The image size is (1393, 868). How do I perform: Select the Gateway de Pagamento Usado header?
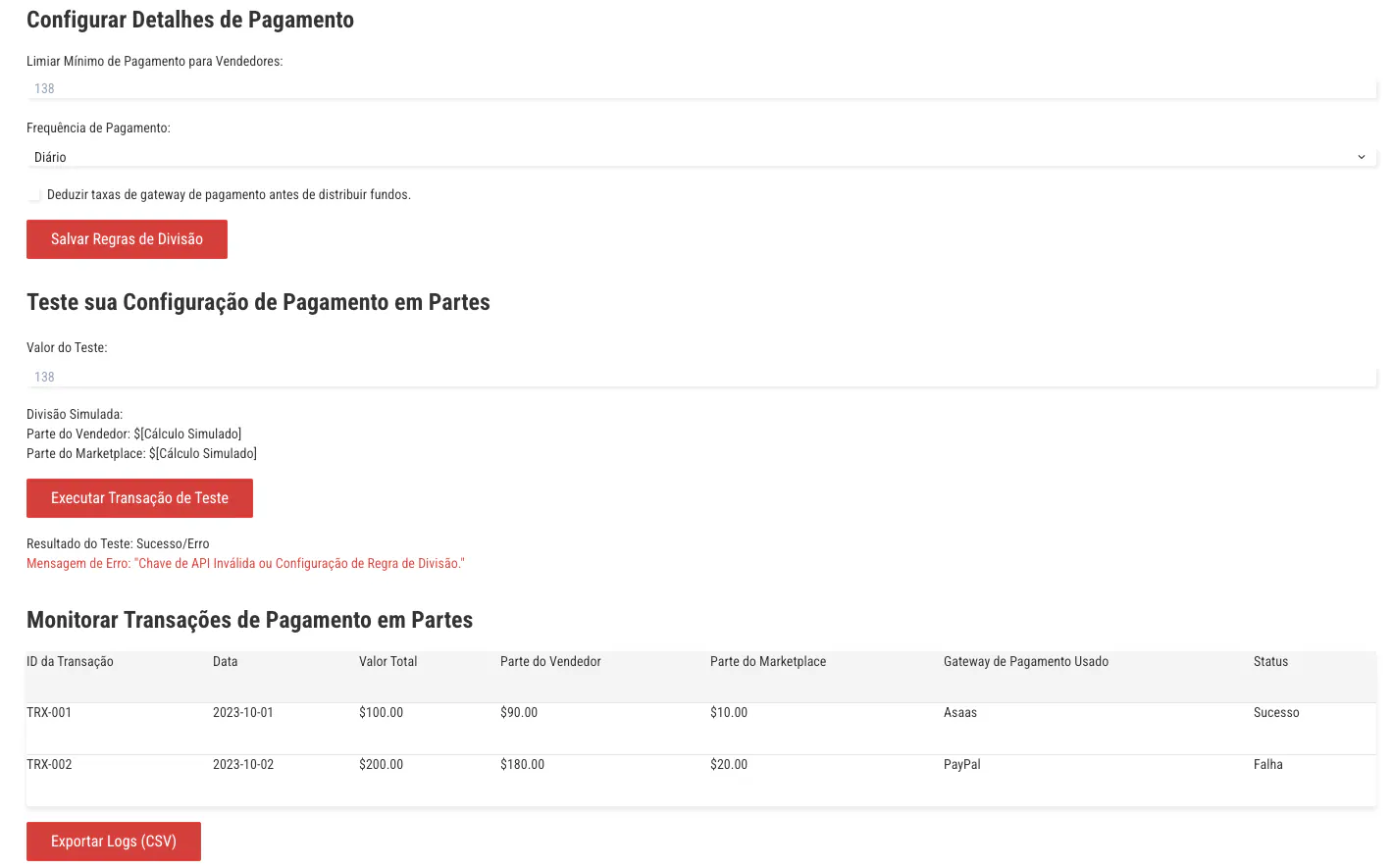(1026, 662)
